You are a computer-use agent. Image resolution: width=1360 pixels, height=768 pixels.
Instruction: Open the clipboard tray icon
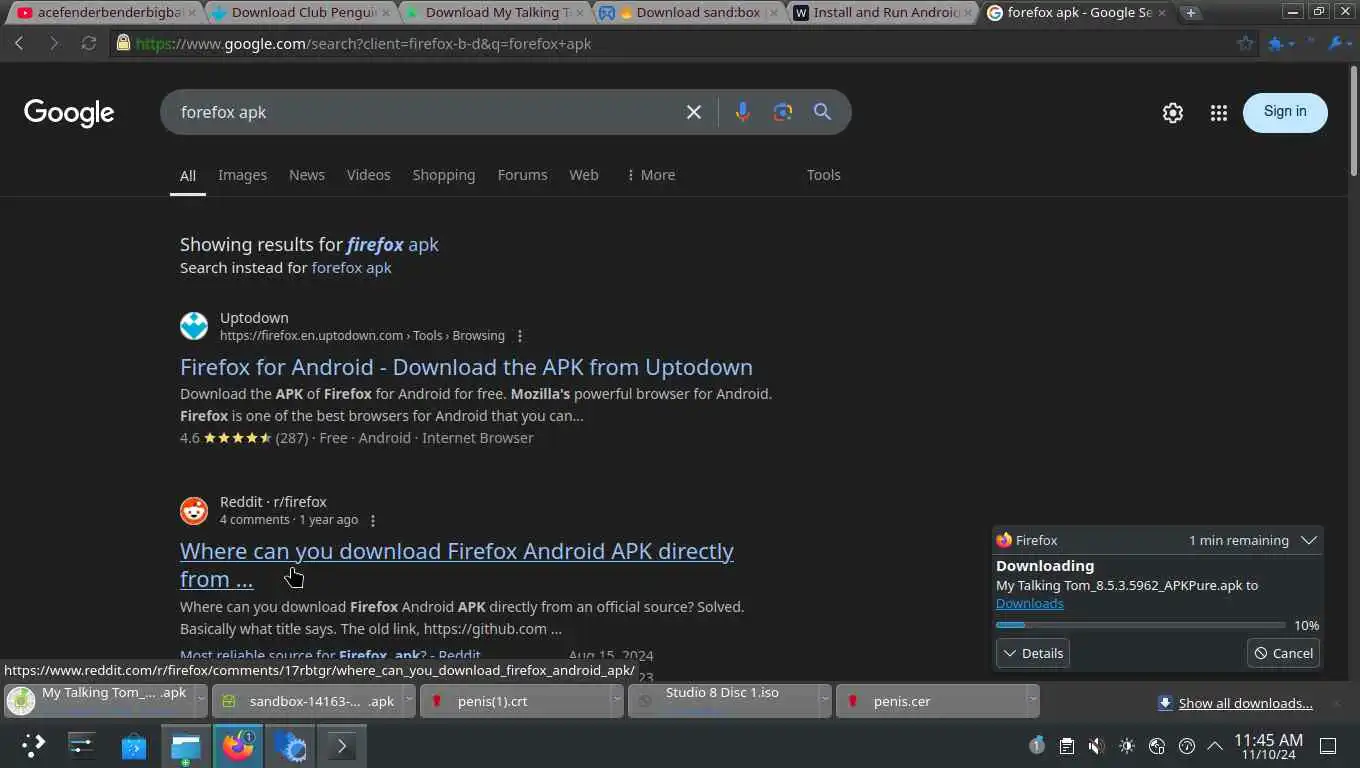(1066, 746)
